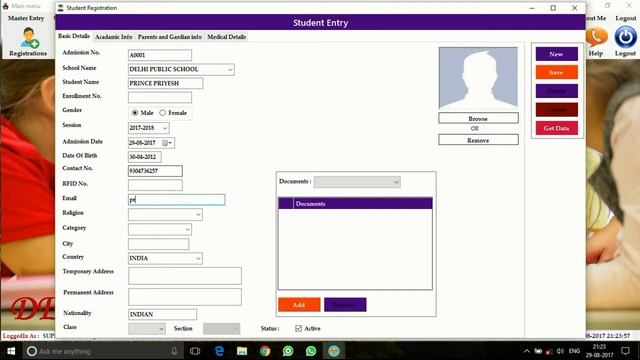Show hidden system tray icons
The height and width of the screenshot is (360, 640).
pyautogui.click(x=527, y=351)
